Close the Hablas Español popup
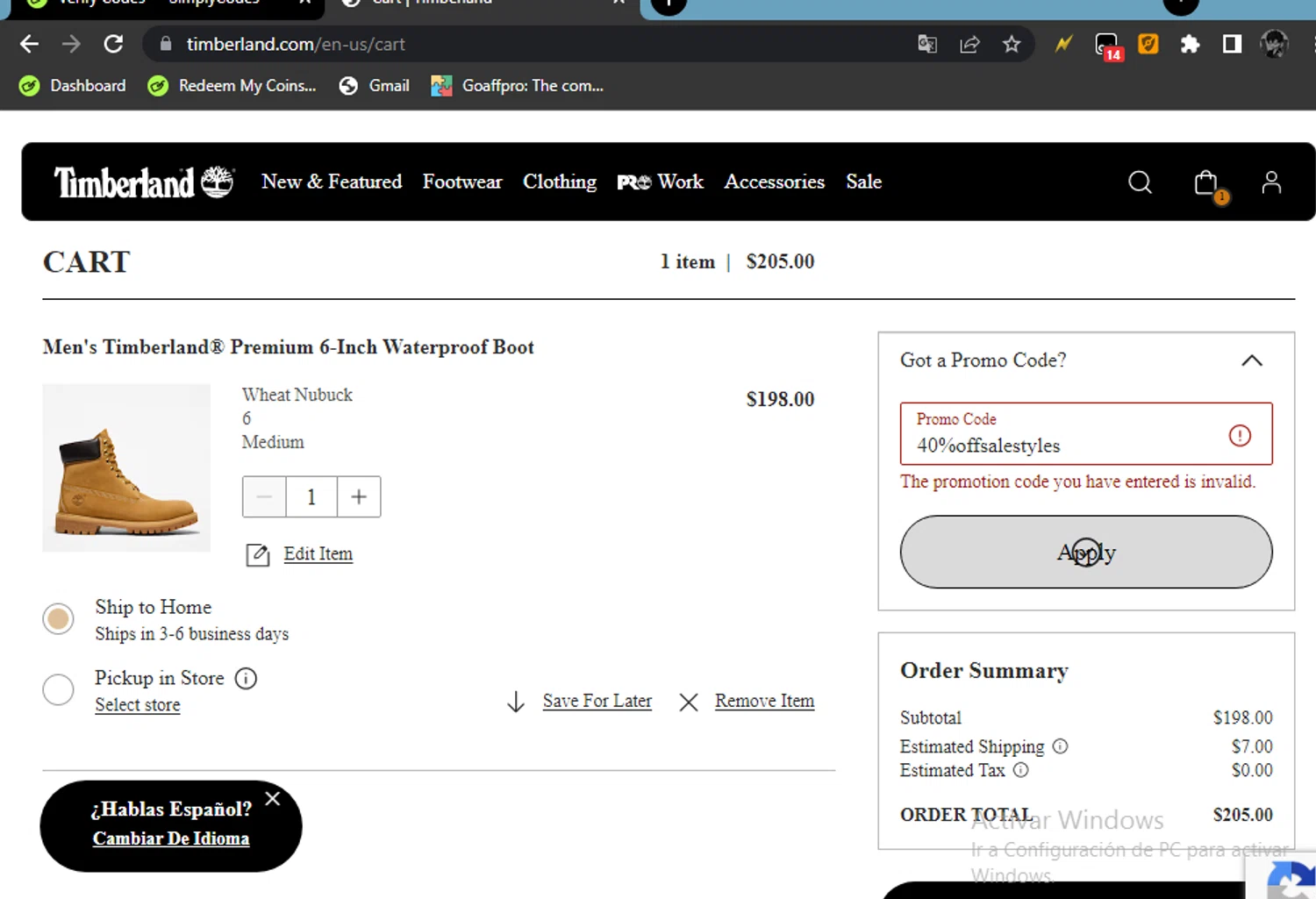This screenshot has height=899, width=1316. (x=273, y=799)
